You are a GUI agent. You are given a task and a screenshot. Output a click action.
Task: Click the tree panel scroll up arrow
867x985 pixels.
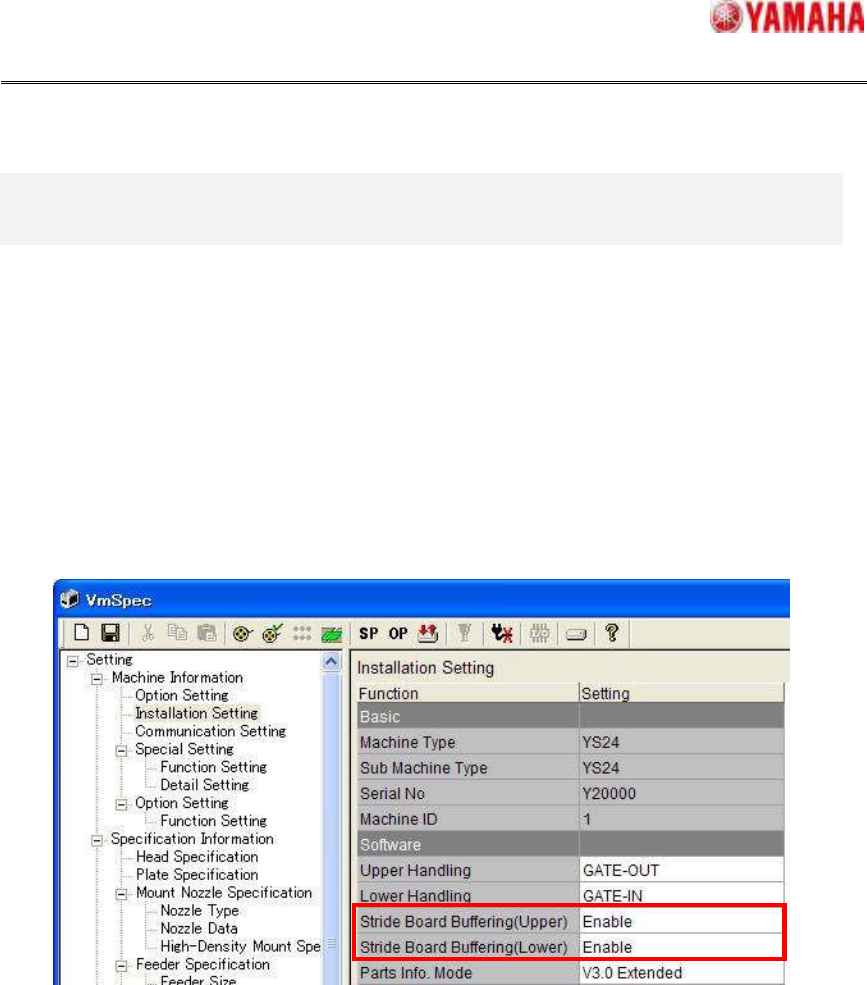pos(331,662)
